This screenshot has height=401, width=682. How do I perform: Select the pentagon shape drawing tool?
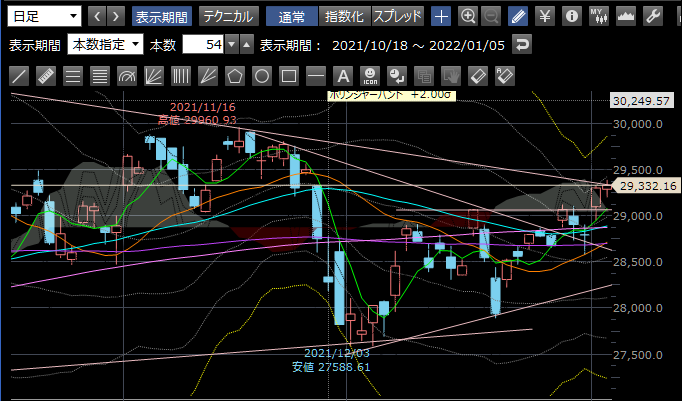point(235,76)
